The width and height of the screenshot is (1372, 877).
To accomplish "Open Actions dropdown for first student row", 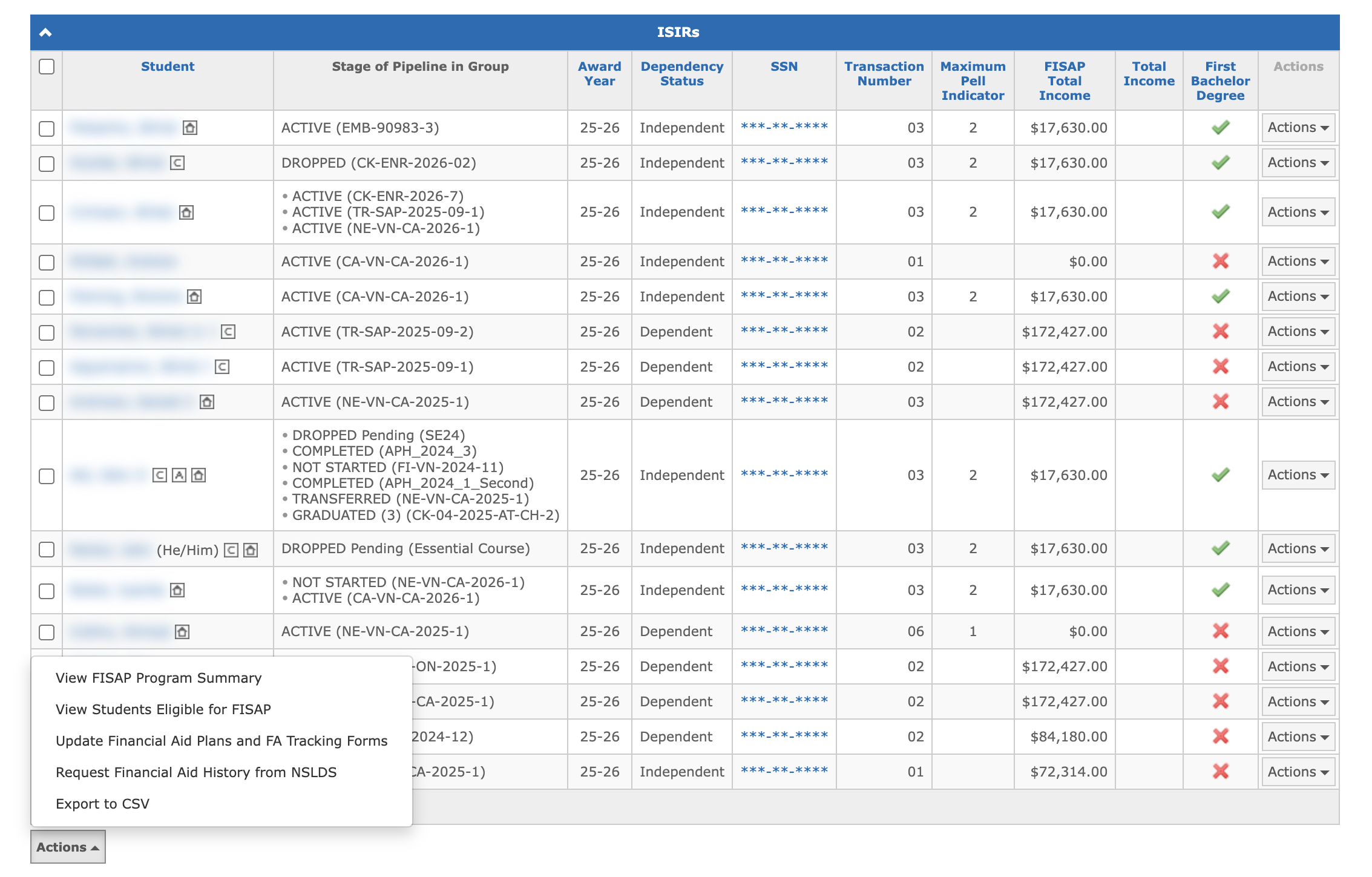I will click(1298, 128).
